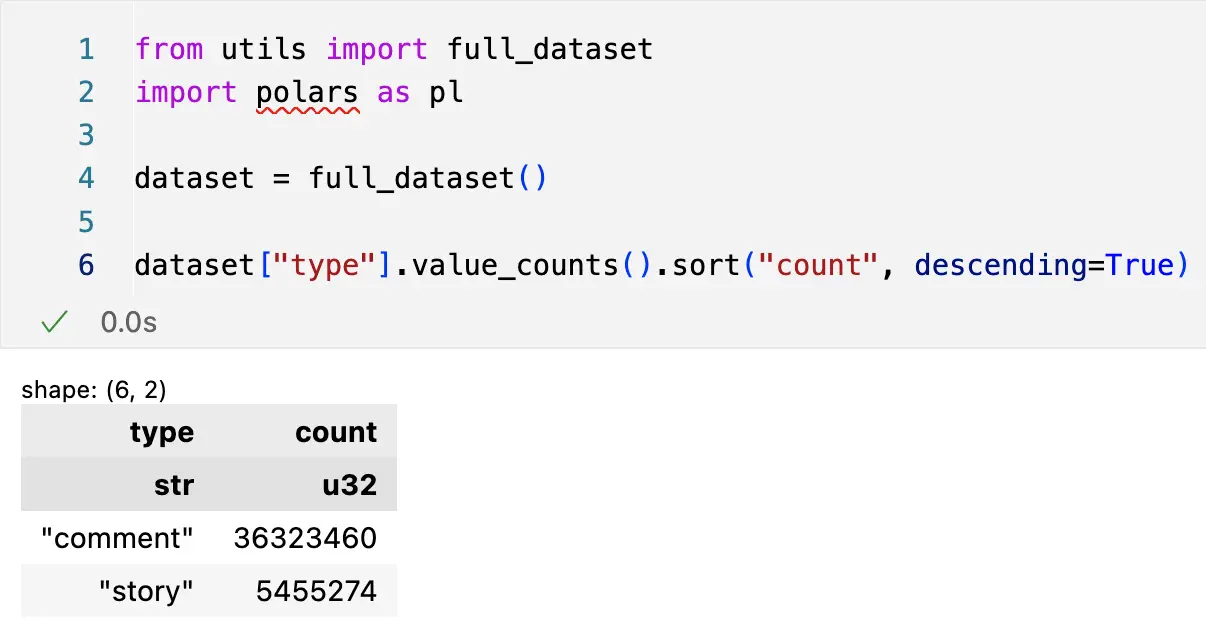Click line number 1 in the gutter
The height and width of the screenshot is (622, 1206).
(x=86, y=48)
